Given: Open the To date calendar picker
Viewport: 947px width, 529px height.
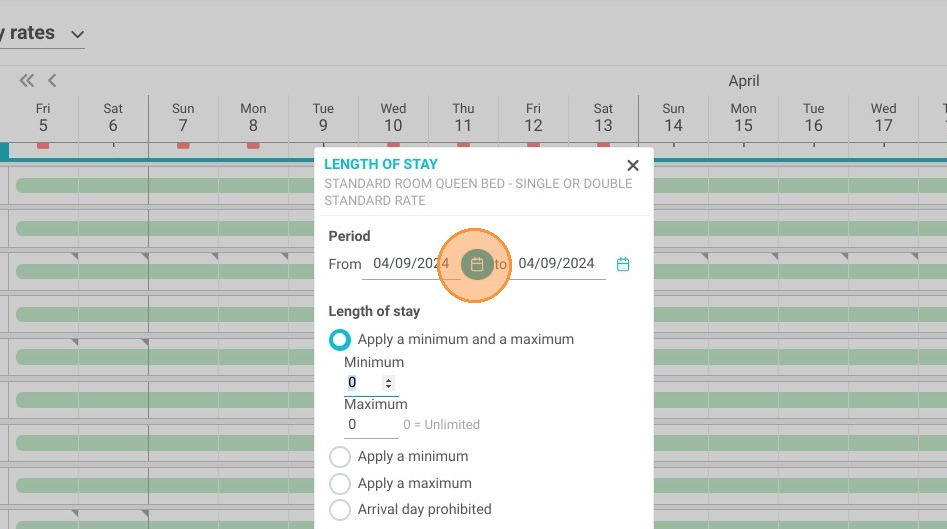Looking at the screenshot, I should (x=623, y=264).
